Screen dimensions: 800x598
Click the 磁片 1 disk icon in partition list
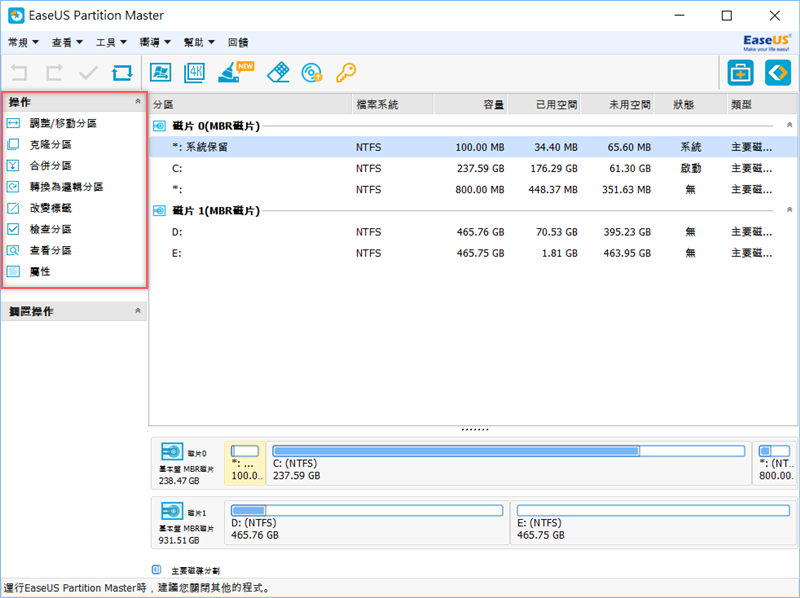click(x=159, y=210)
